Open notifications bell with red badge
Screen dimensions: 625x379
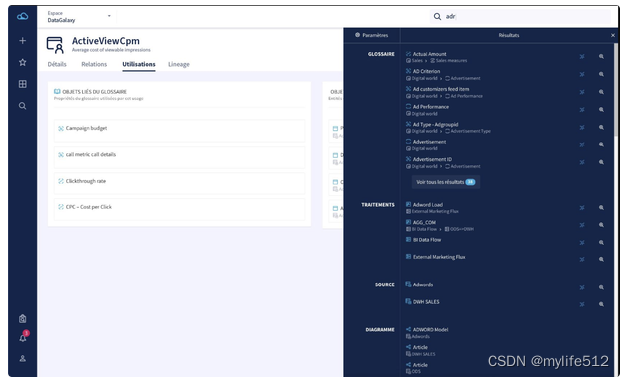click(x=24, y=337)
